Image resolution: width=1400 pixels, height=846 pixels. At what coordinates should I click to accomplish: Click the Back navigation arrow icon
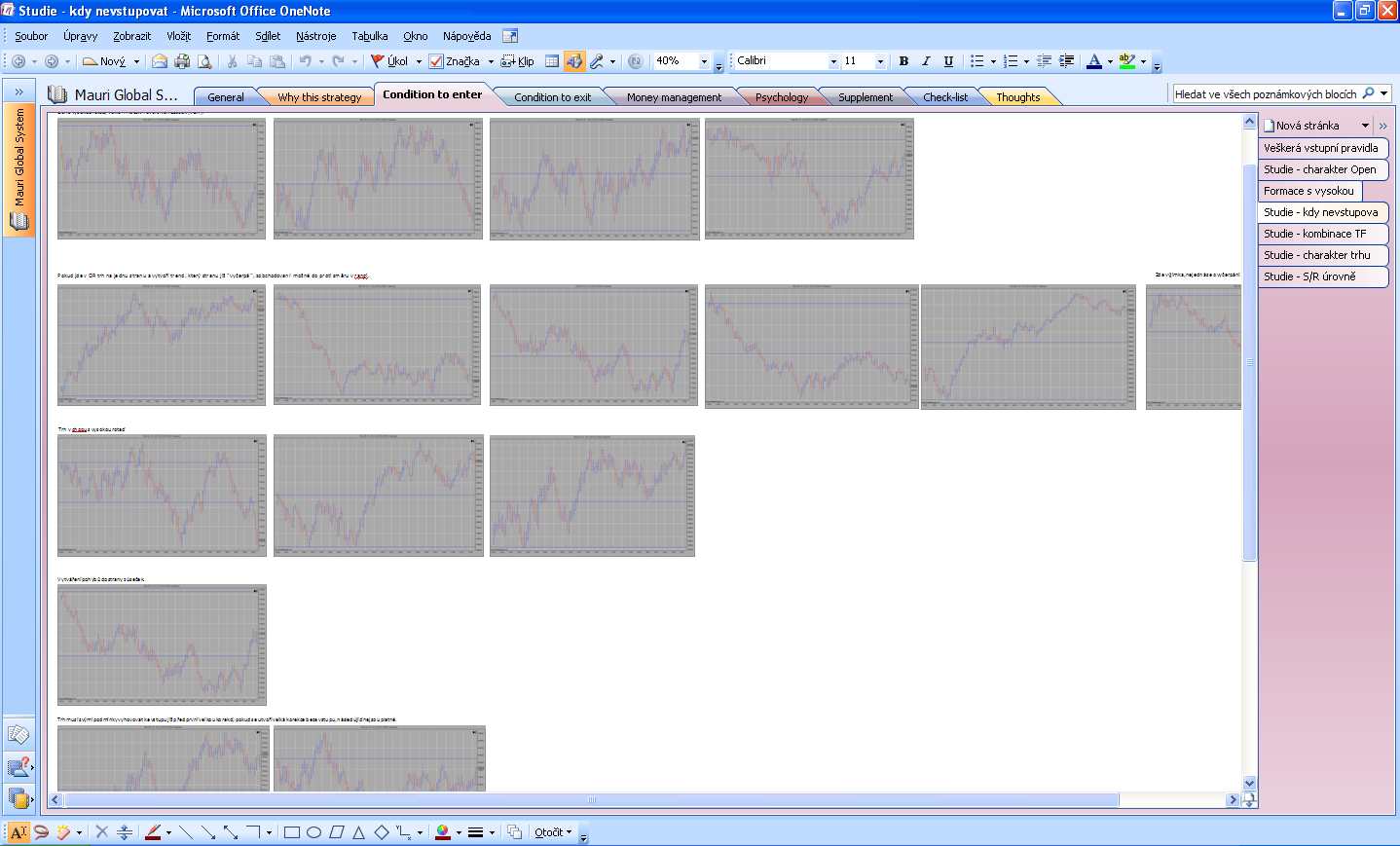(x=18, y=61)
